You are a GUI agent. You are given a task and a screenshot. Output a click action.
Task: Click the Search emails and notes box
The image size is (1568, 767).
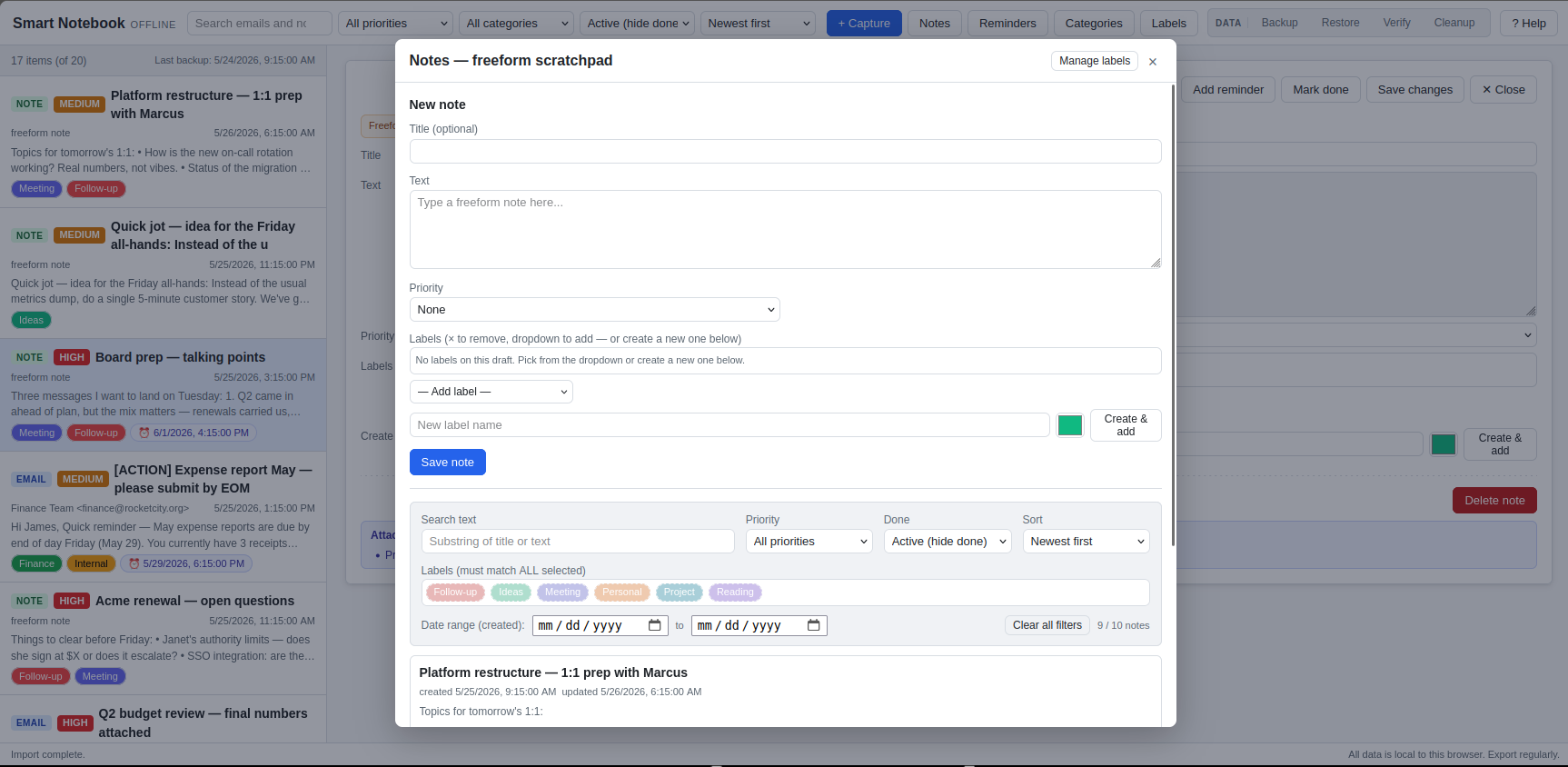click(x=259, y=24)
